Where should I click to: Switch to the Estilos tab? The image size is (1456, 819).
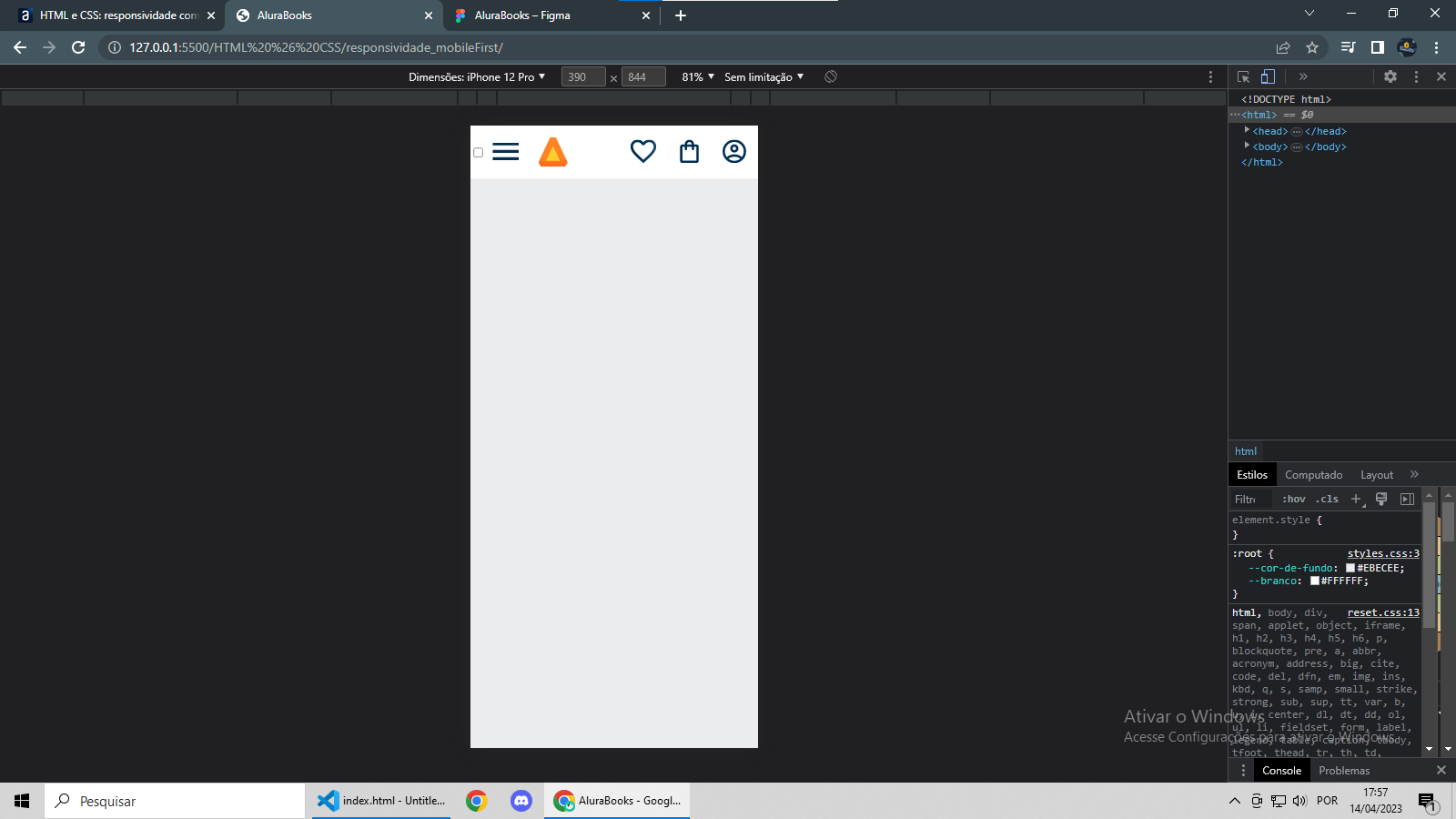point(1252,475)
